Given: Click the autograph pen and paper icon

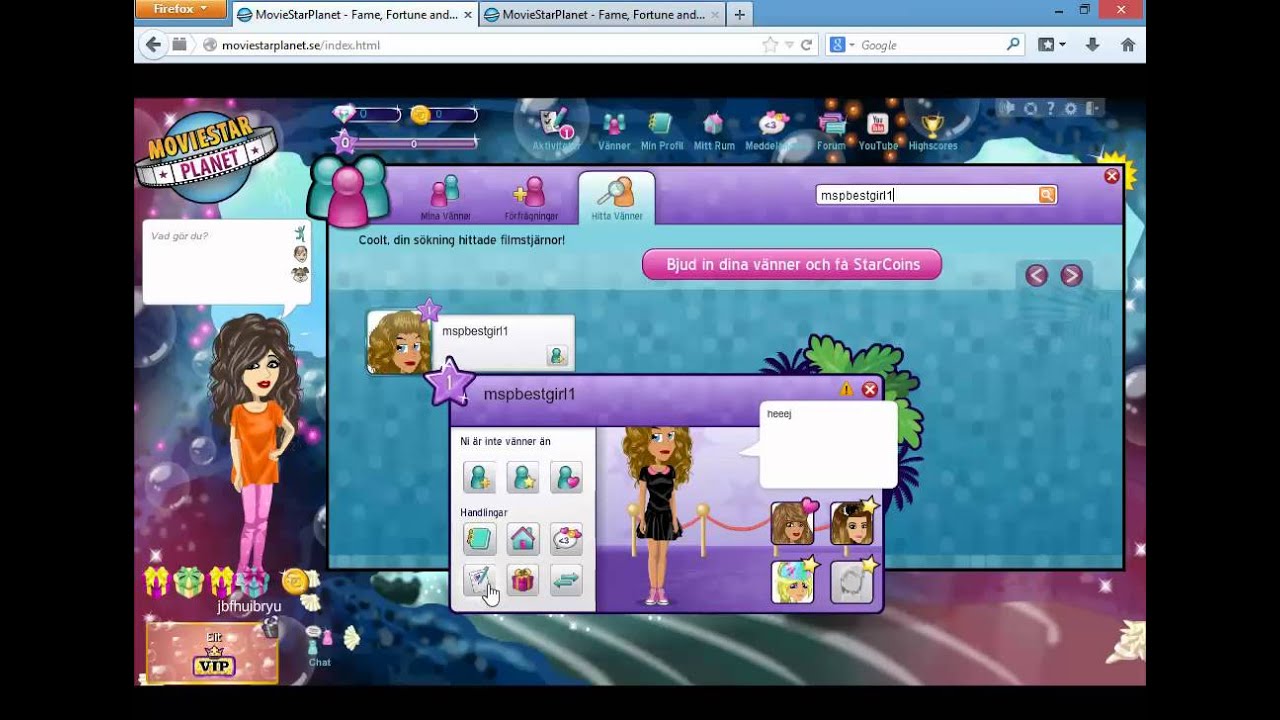Looking at the screenshot, I should click(479, 580).
